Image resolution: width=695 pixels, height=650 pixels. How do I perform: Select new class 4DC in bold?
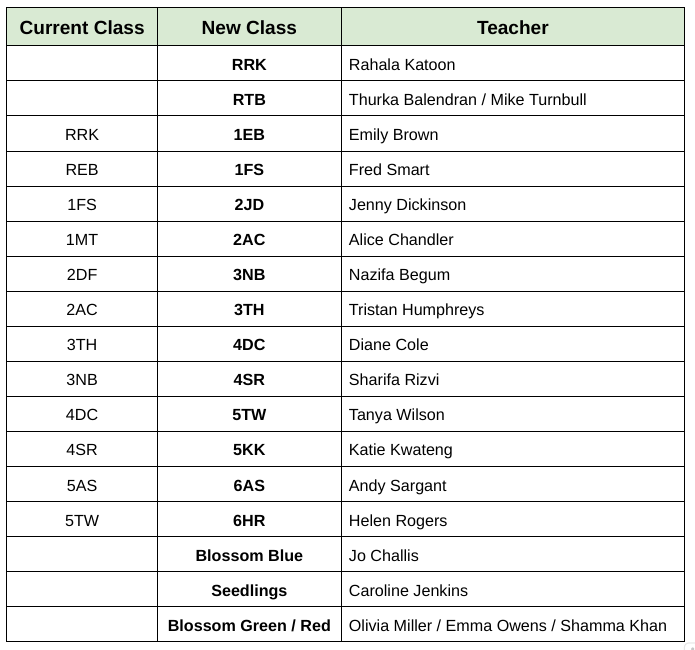point(249,344)
